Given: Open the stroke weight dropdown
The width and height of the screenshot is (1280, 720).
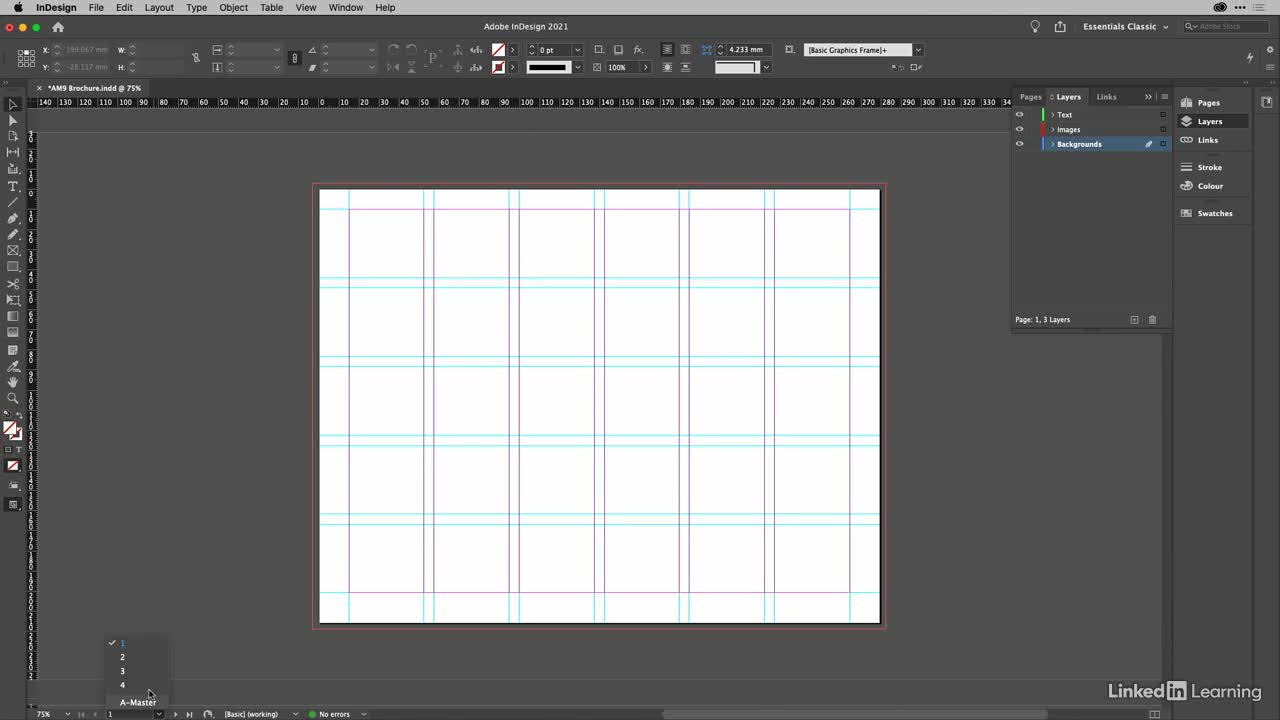Looking at the screenshot, I should tap(577, 50).
